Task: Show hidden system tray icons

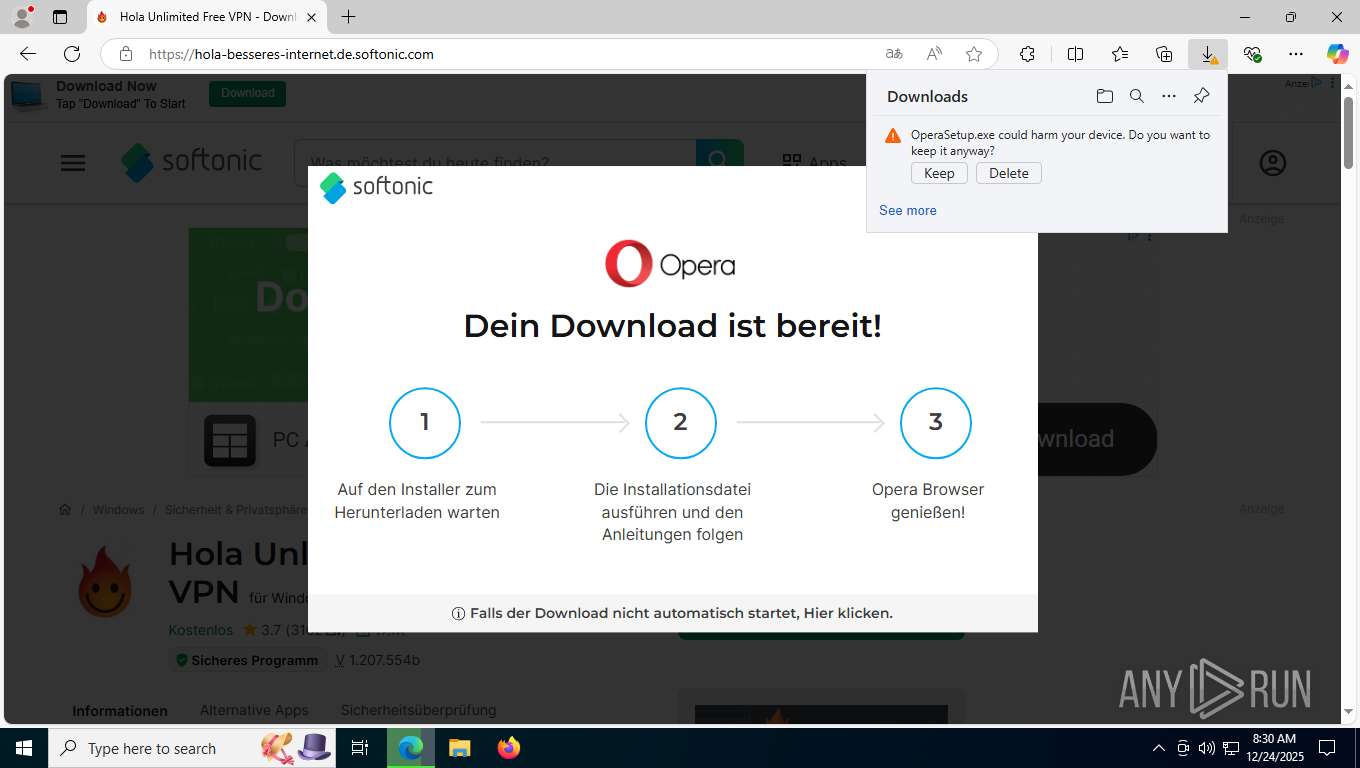Action: coord(1159,748)
